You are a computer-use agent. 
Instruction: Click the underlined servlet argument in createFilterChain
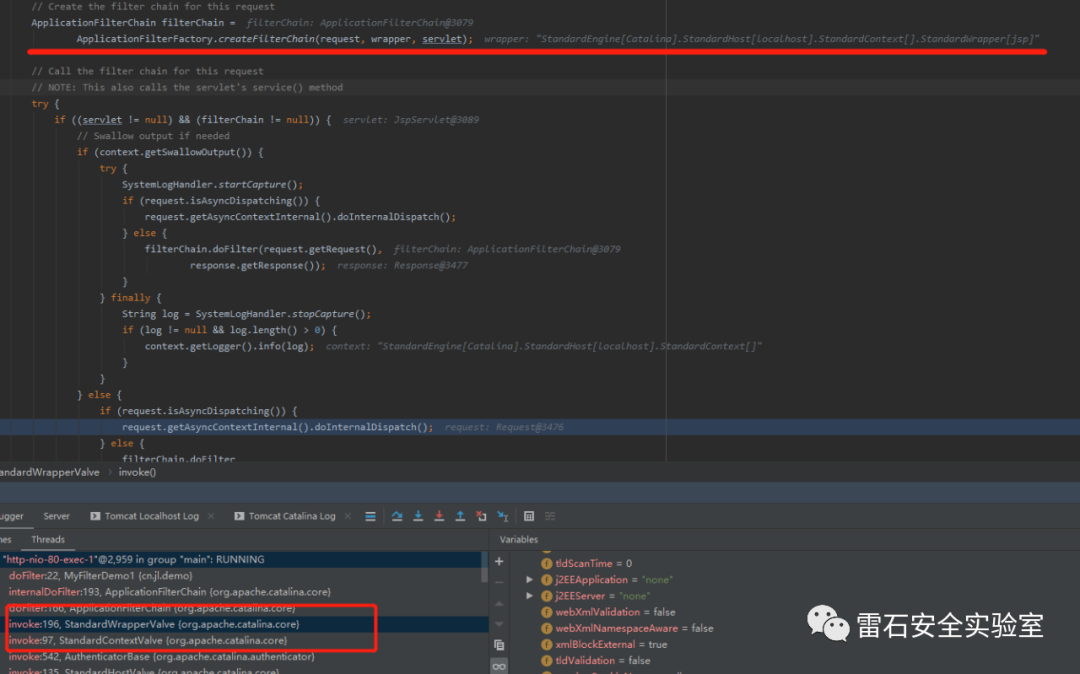(x=442, y=39)
